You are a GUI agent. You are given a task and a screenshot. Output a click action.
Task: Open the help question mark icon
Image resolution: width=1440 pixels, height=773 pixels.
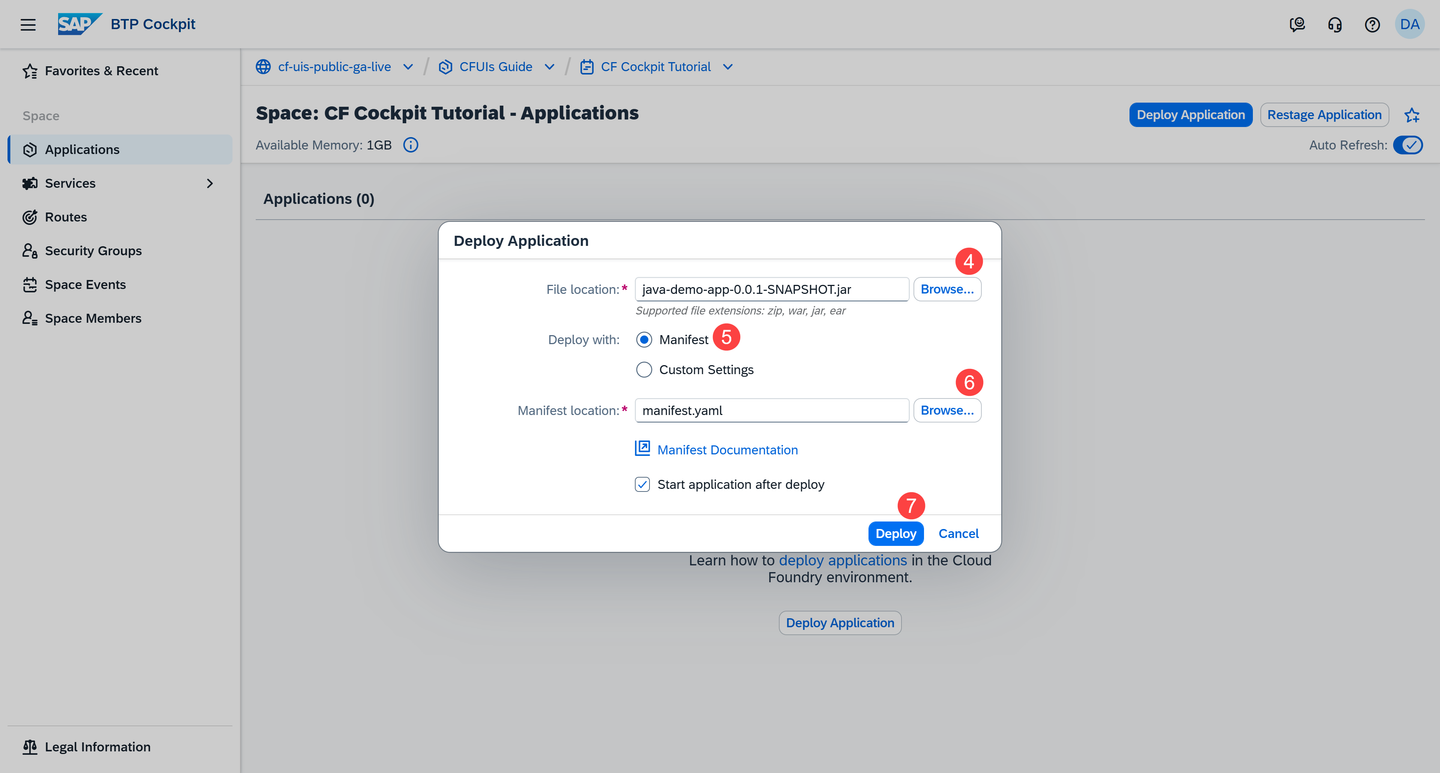point(1372,24)
